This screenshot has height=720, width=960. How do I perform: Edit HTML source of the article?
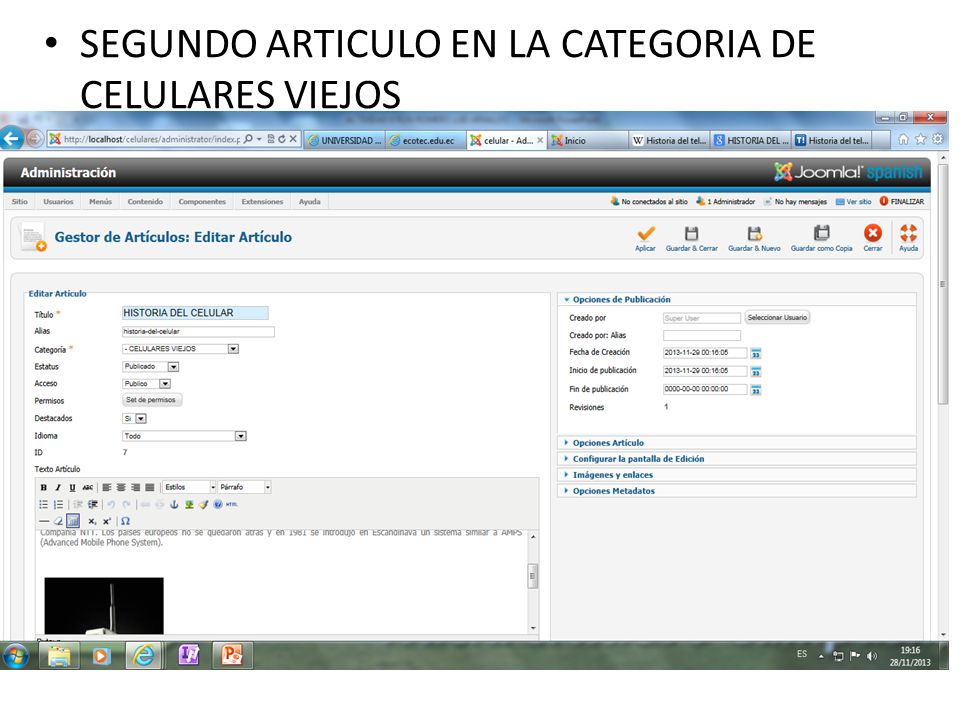(231, 504)
